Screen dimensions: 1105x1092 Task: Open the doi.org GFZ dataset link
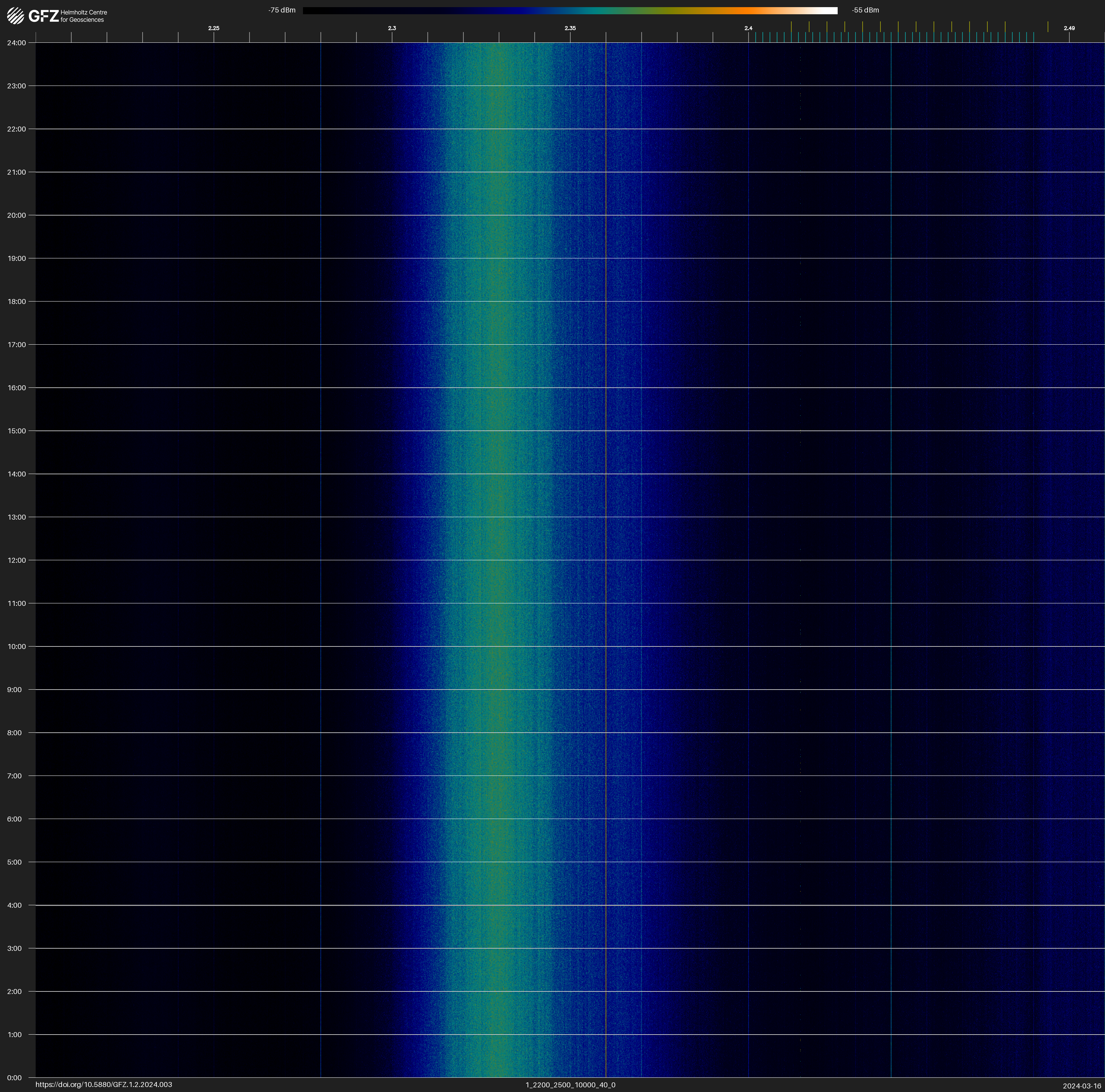(x=103, y=1085)
